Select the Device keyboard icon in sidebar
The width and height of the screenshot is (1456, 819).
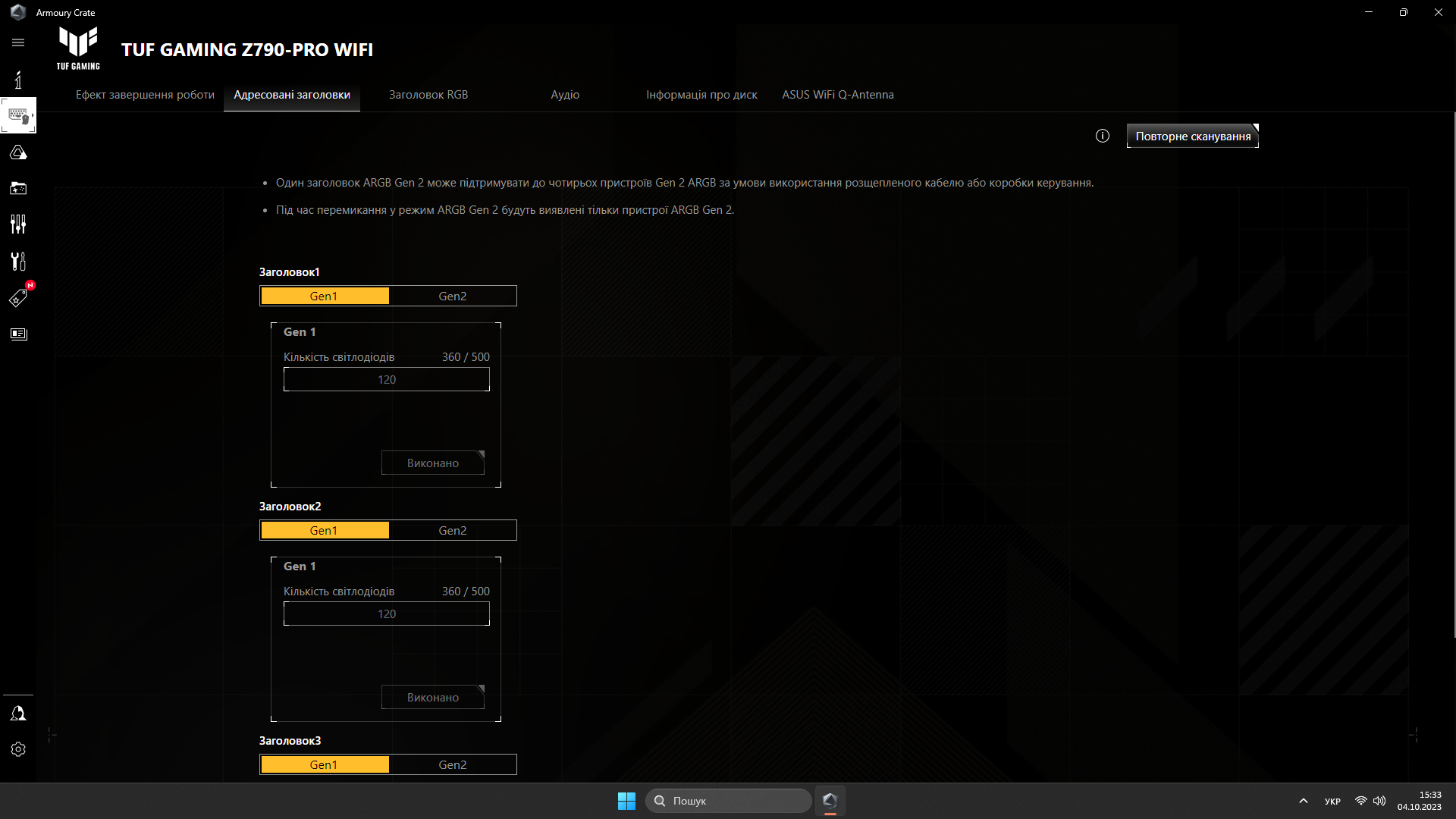(x=18, y=115)
